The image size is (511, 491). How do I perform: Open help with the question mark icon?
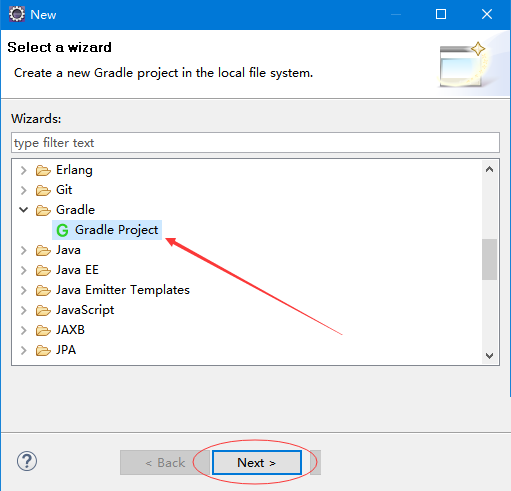27,461
